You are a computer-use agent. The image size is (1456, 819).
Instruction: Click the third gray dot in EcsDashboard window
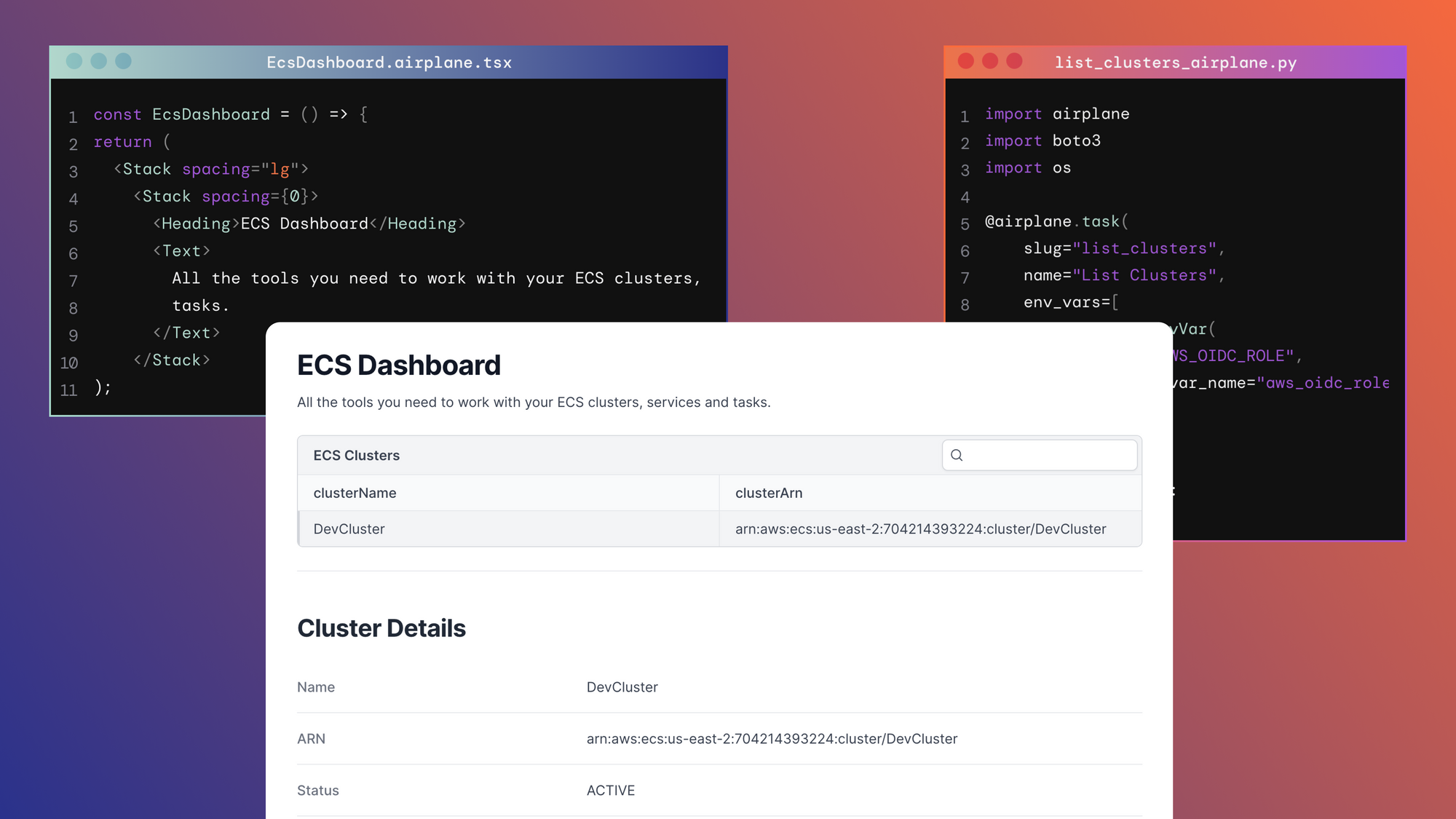[124, 61]
